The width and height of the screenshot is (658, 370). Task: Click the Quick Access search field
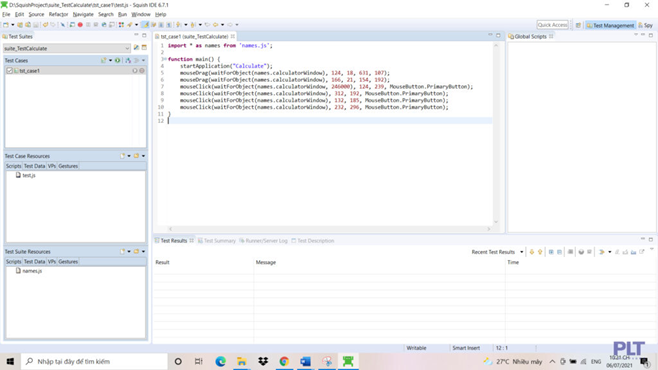pyautogui.click(x=552, y=25)
